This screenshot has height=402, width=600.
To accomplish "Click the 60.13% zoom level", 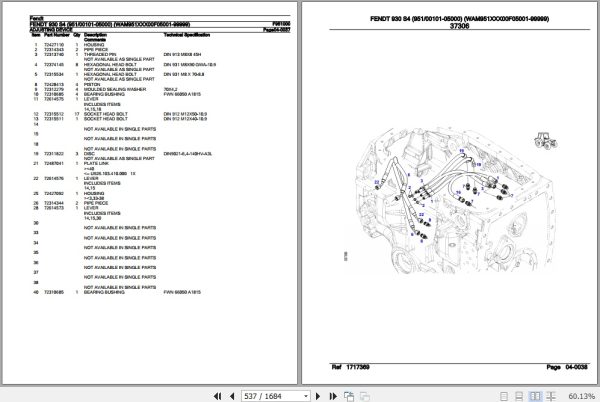I will point(581,396).
